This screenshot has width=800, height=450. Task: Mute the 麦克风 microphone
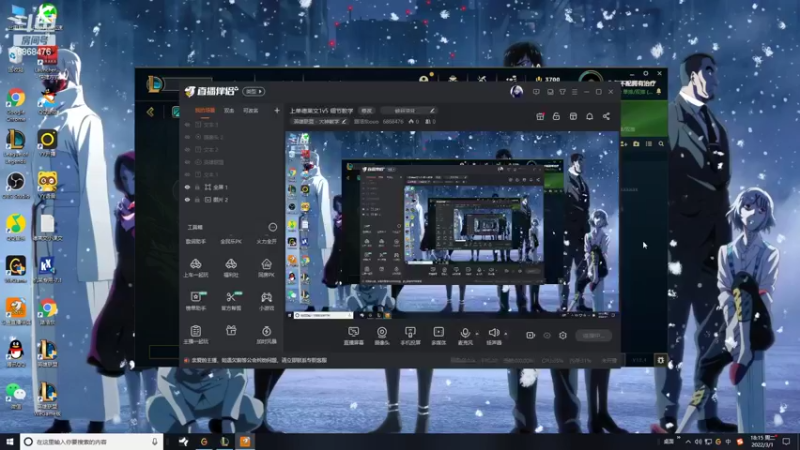(465, 336)
